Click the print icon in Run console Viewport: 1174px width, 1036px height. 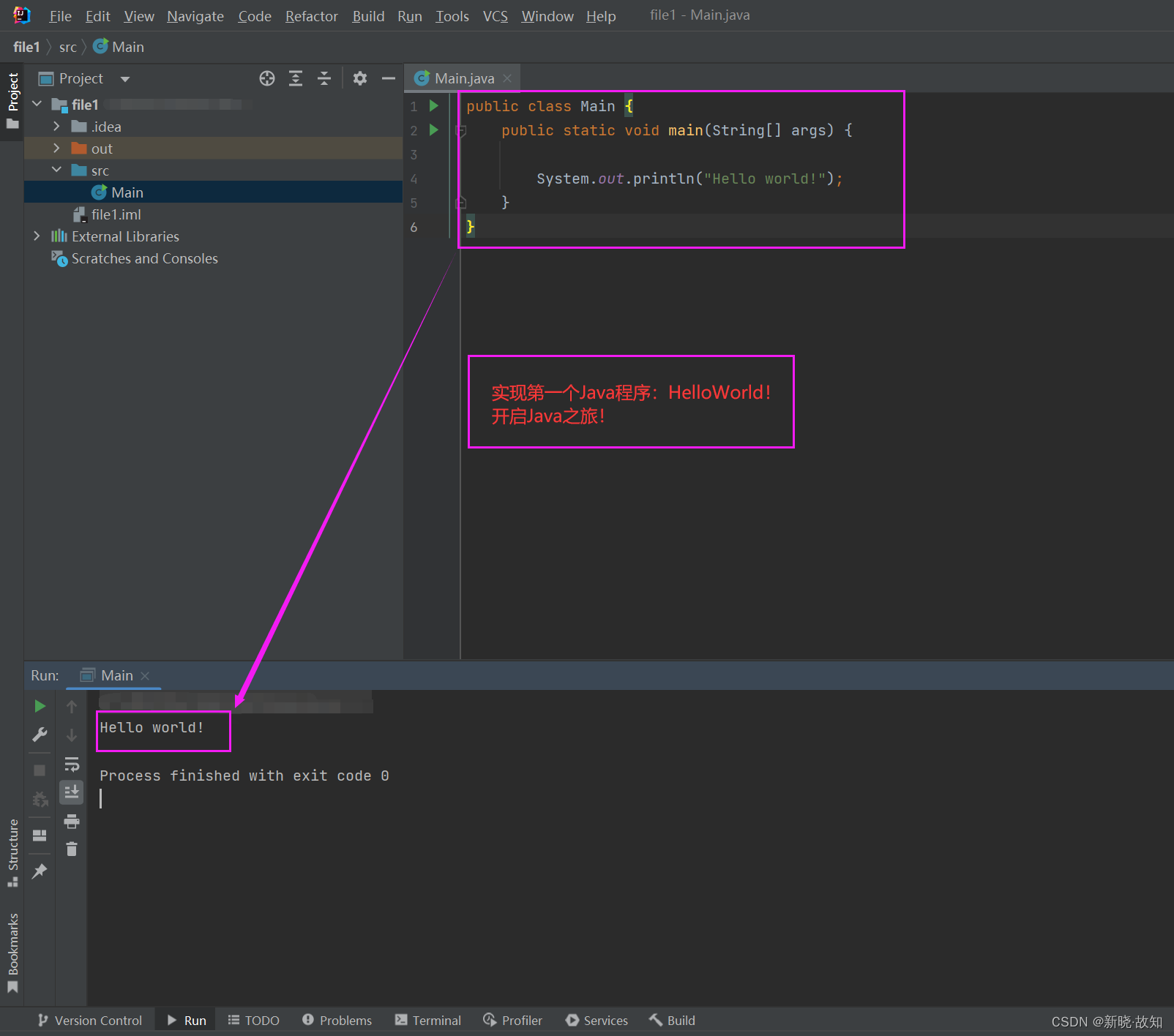pyautogui.click(x=72, y=822)
